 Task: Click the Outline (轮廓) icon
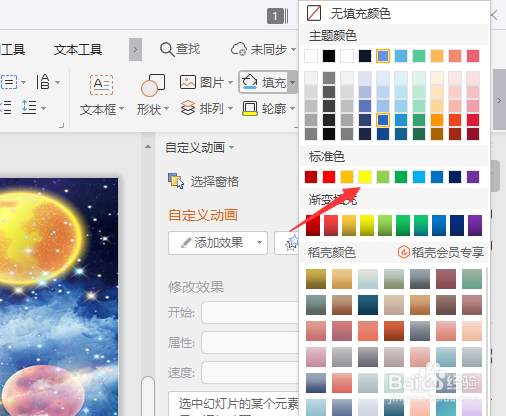[250, 108]
